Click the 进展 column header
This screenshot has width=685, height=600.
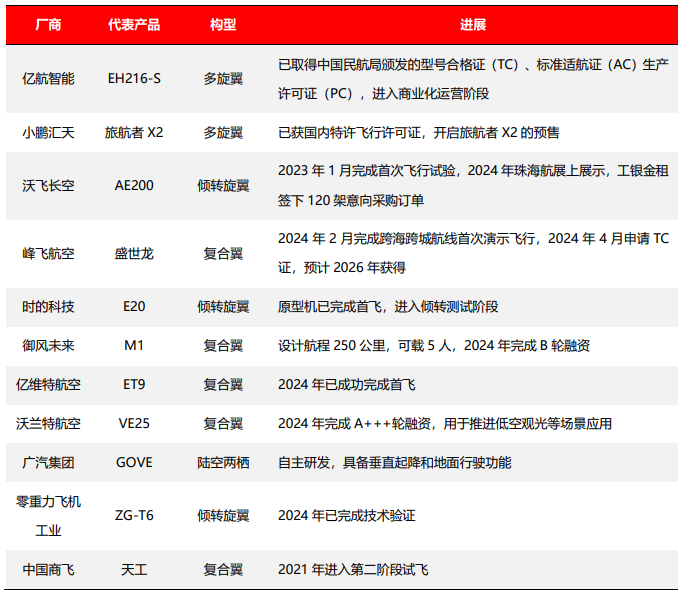(x=473, y=25)
